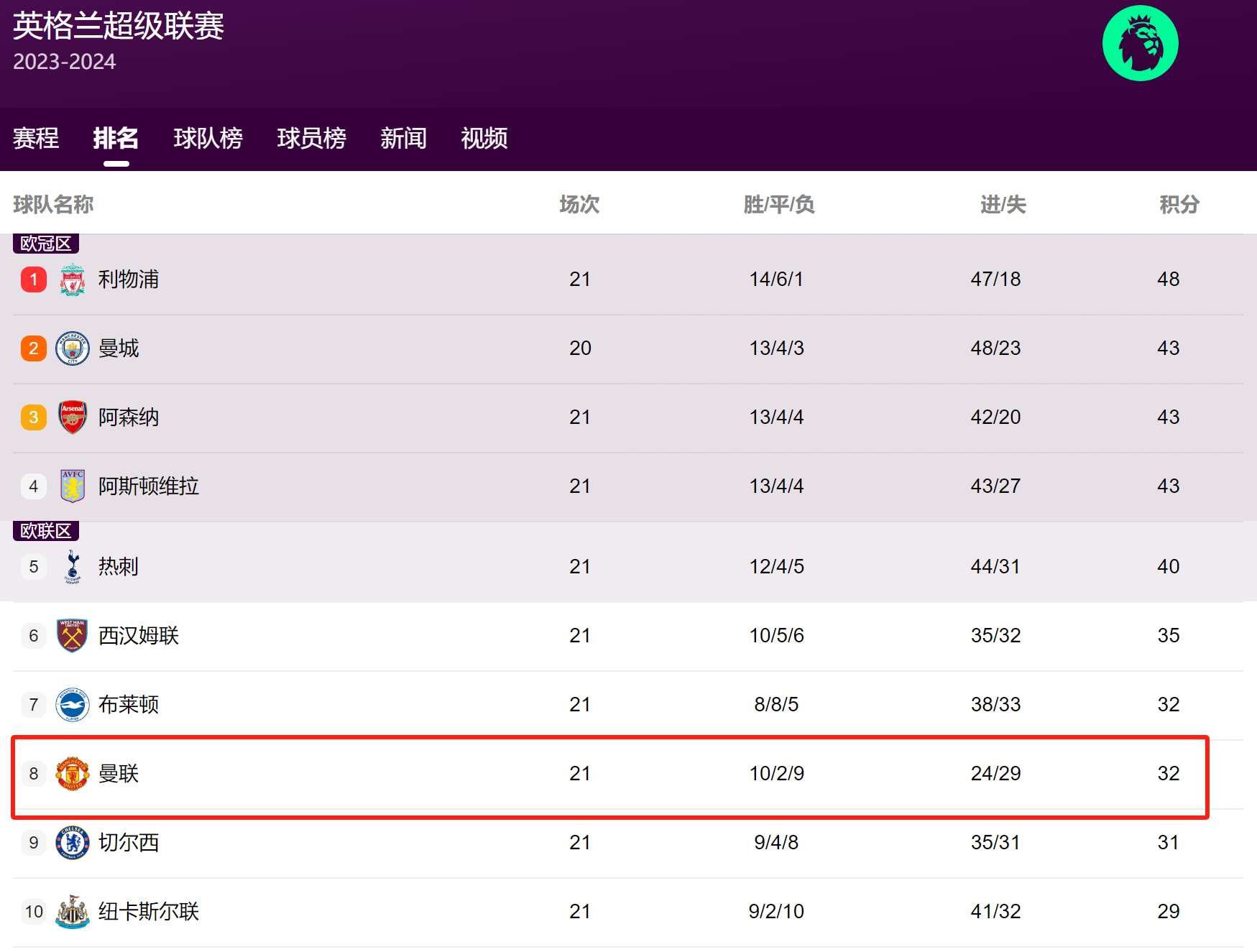Screen dimensions: 1257x952
Task: Click the Aston Villa club crest
Action: (73, 486)
